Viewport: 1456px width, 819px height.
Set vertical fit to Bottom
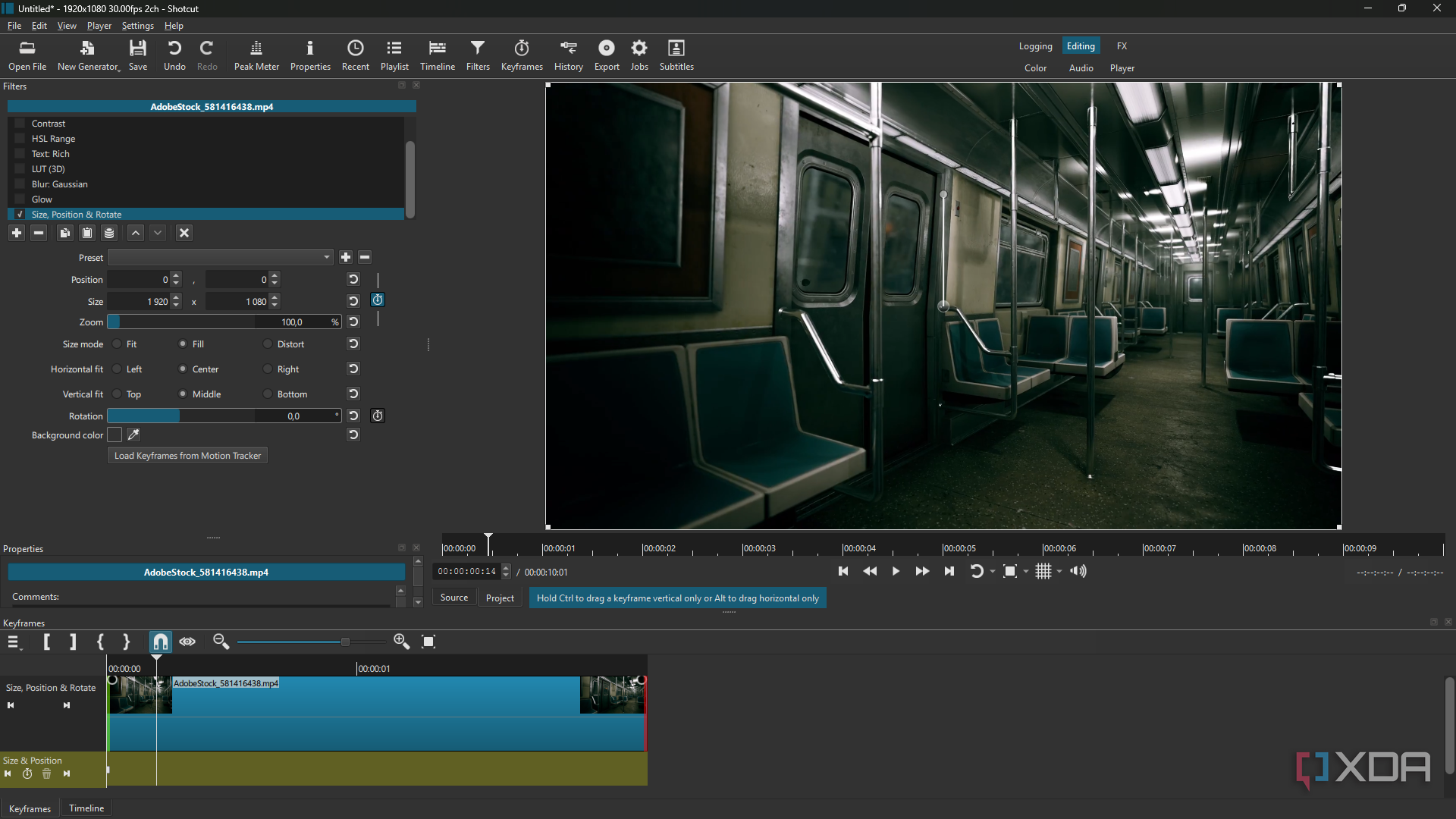[x=268, y=394]
